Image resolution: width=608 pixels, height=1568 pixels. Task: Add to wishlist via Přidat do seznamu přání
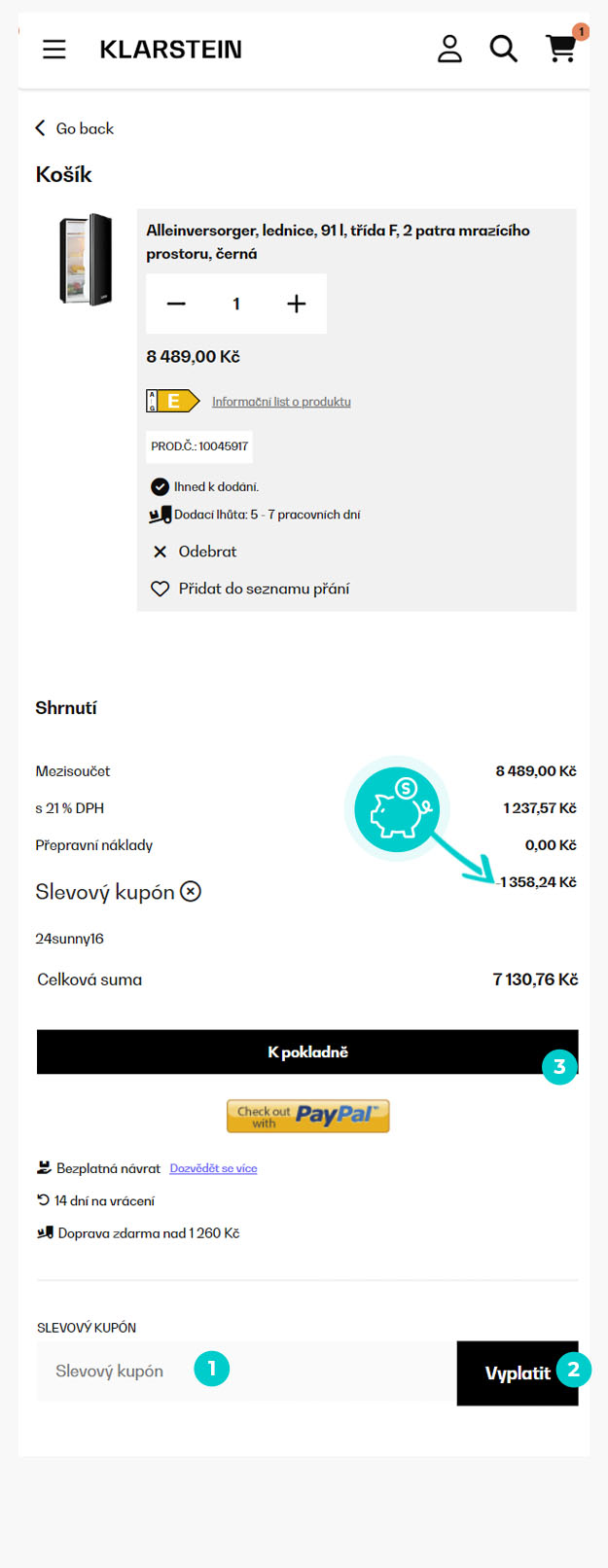pos(250,588)
